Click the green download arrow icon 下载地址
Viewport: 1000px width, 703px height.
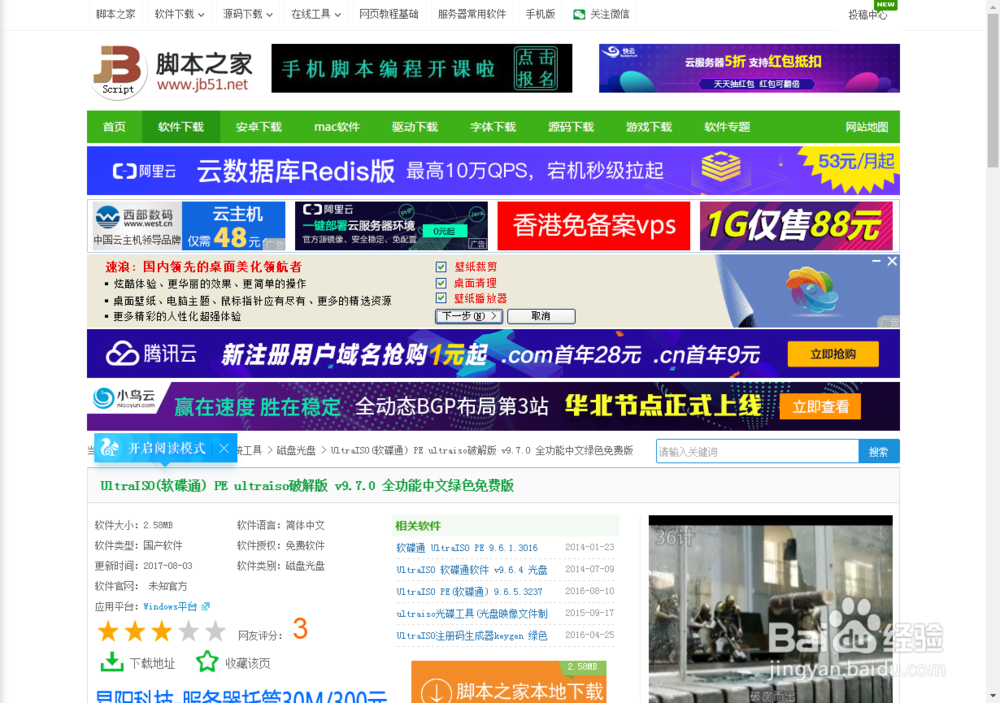point(112,662)
